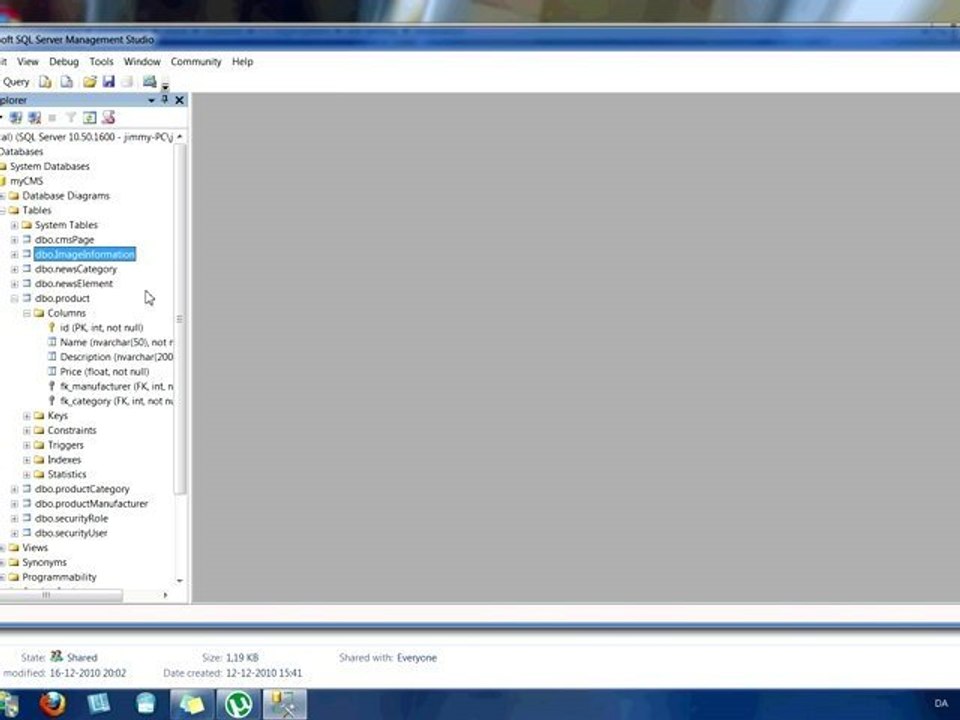Click the Object Explorer scroll-right arrow

(165, 595)
